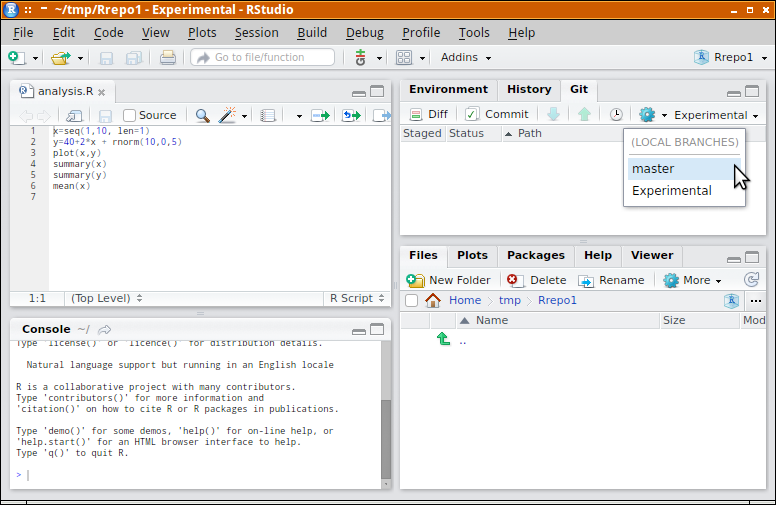The height and width of the screenshot is (505, 776).
Task: Click the Git Push up arrow icon
Action: pyautogui.click(x=584, y=114)
